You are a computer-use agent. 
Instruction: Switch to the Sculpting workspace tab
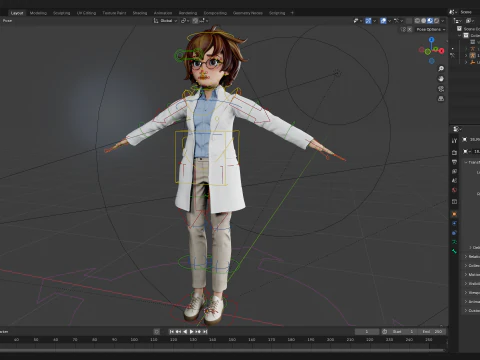point(62,13)
